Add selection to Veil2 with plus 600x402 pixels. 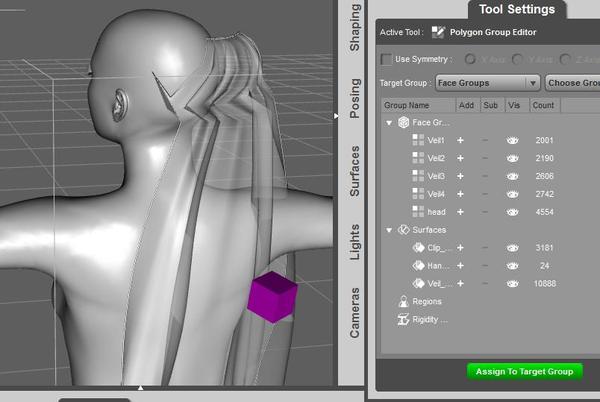(460, 158)
